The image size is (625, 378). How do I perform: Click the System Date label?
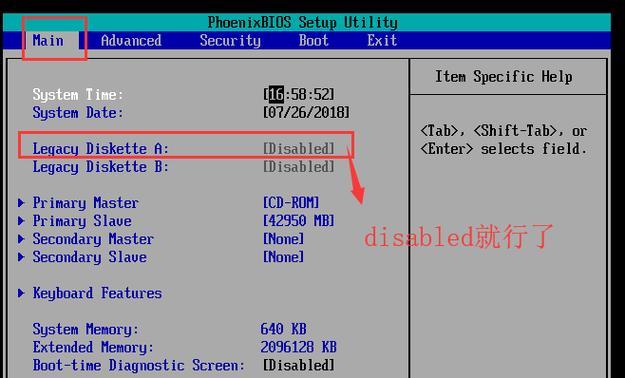pyautogui.click(x=78, y=113)
